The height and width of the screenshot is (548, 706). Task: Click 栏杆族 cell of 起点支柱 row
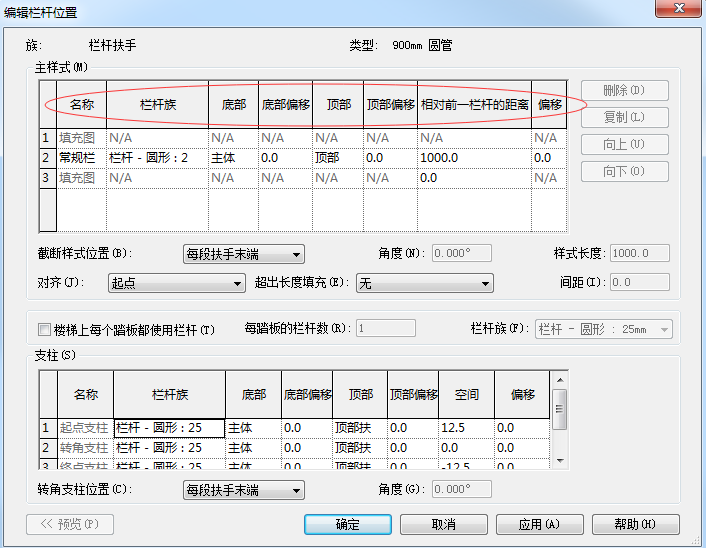169,428
